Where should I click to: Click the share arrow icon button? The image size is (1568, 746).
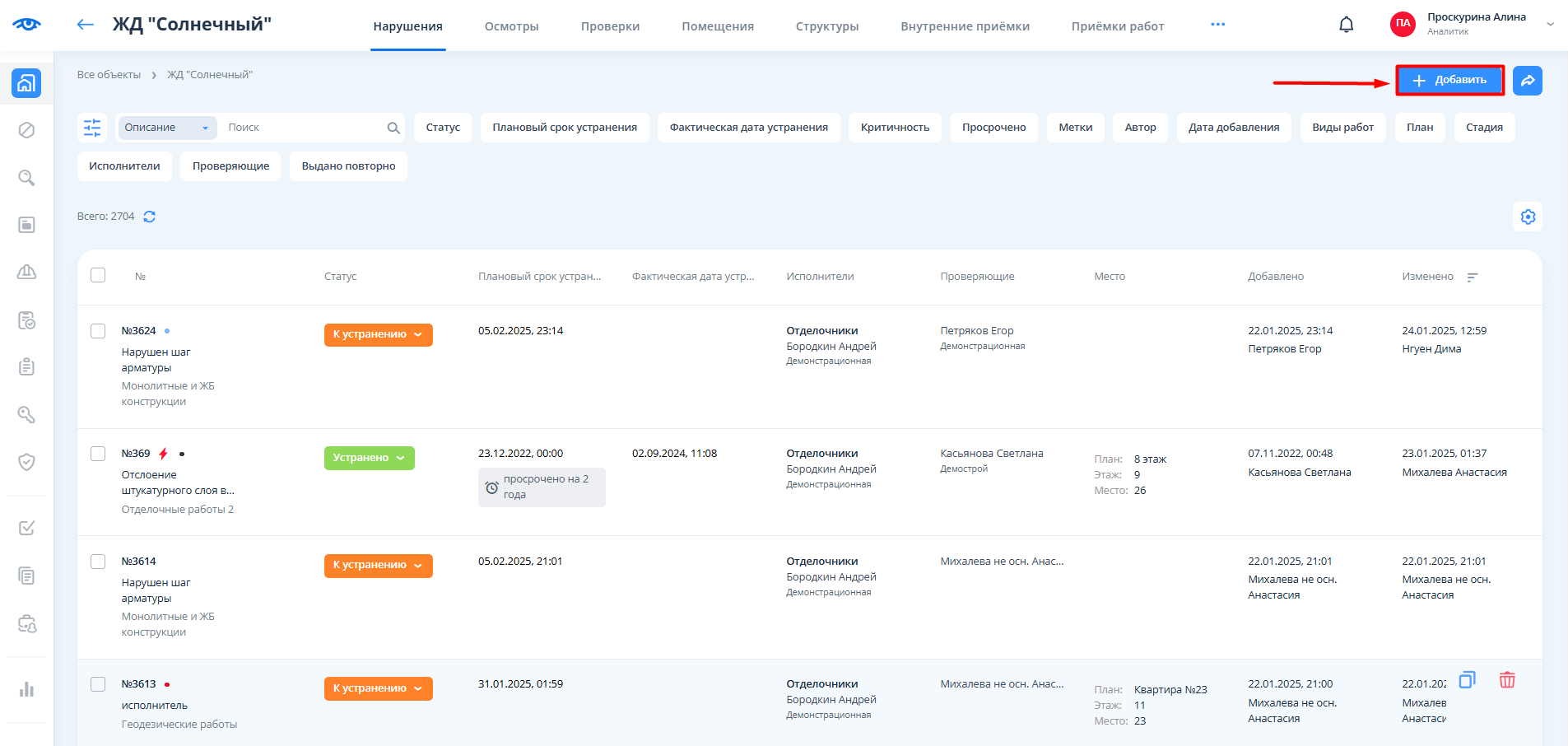tap(1527, 81)
